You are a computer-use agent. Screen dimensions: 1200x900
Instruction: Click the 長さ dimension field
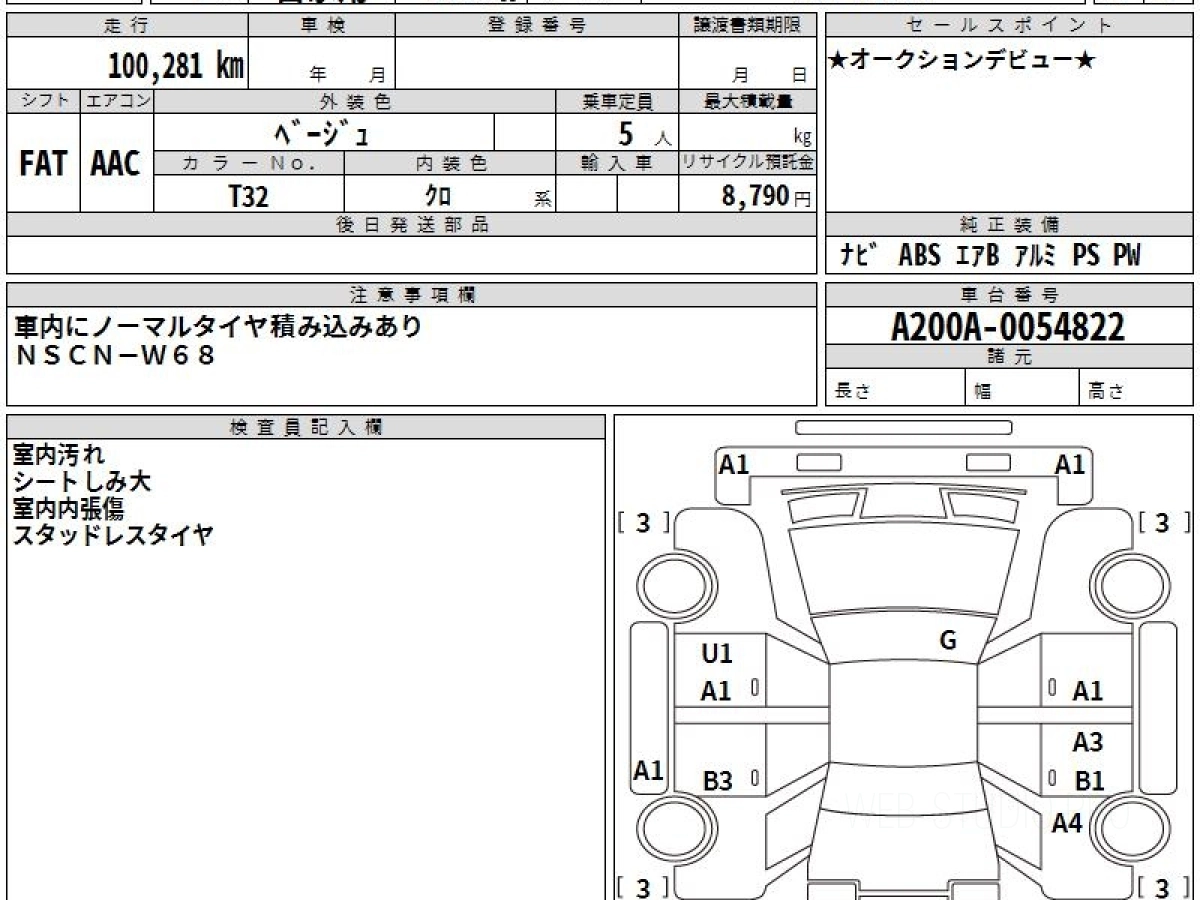895,388
